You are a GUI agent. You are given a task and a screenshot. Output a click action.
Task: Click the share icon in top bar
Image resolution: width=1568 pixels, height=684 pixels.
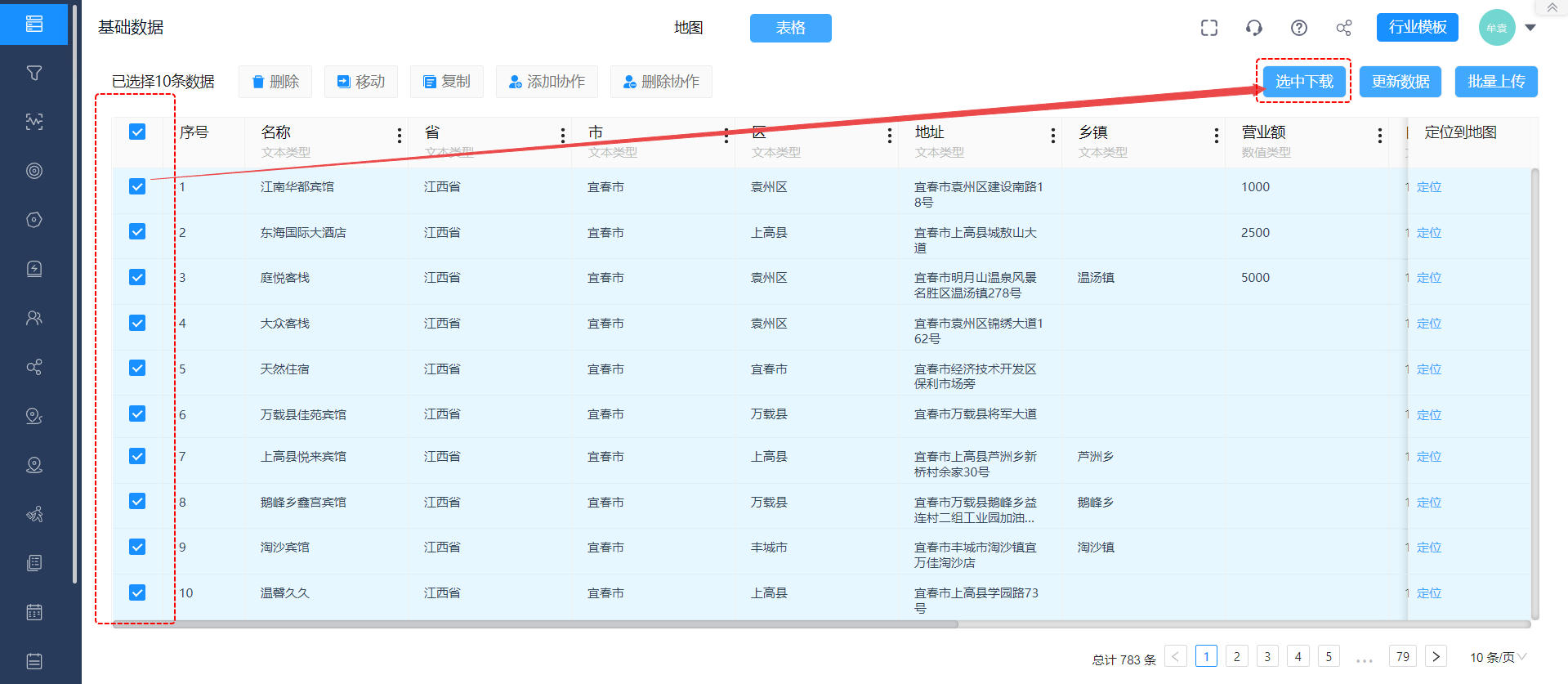(x=1344, y=28)
